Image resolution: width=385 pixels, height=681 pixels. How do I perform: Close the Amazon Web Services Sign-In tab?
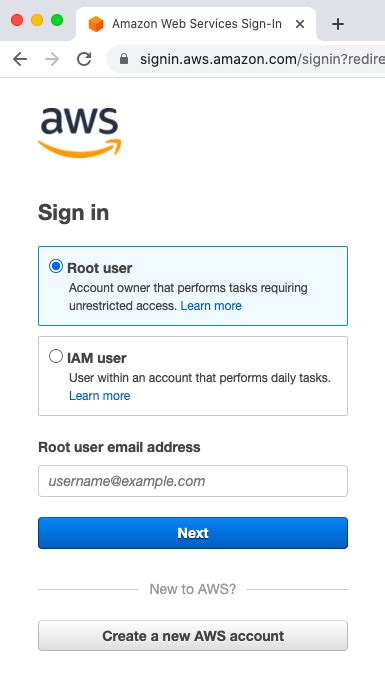300,24
